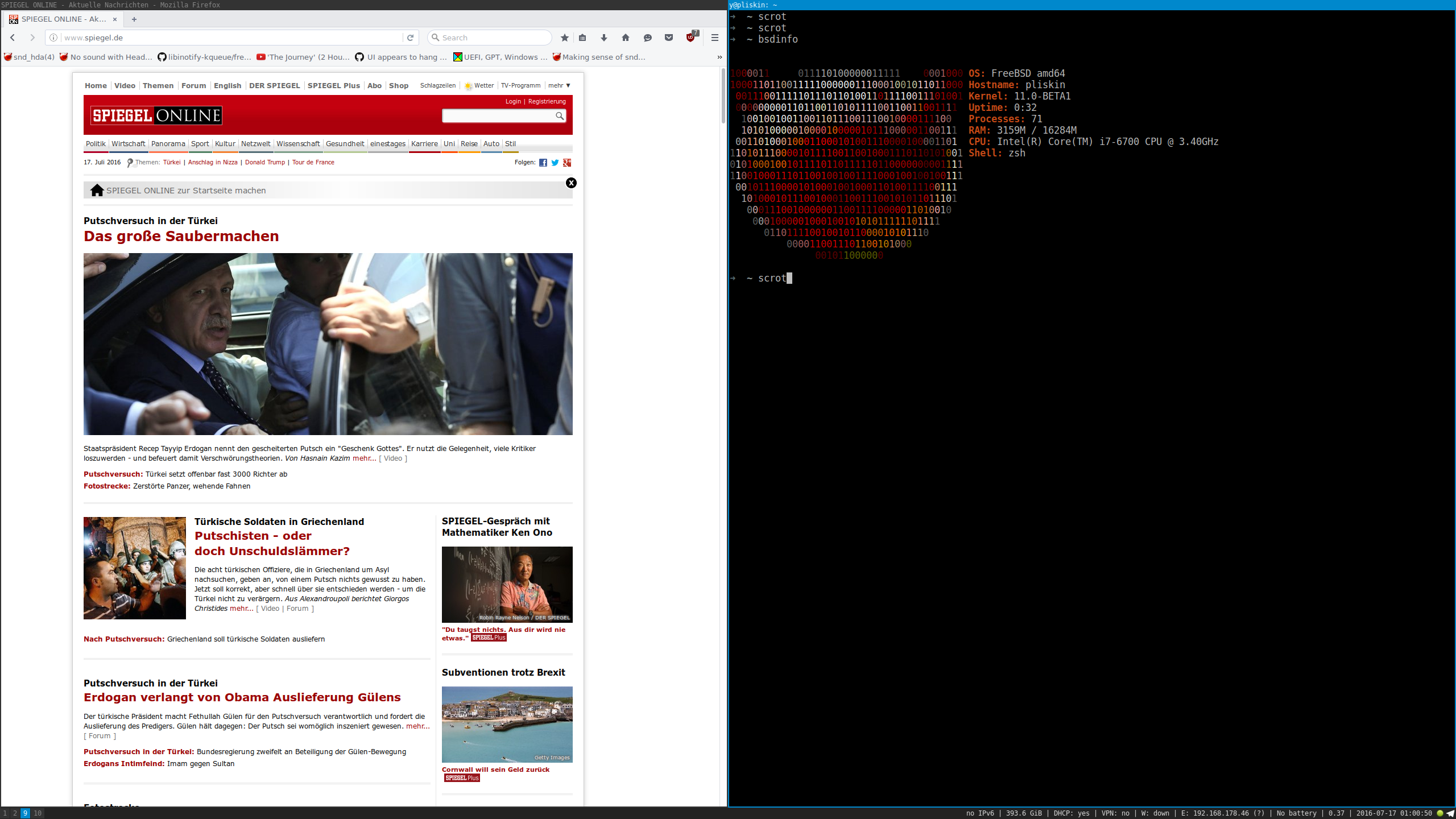This screenshot has width=1456, height=819.
Task: Open headline 'Das große Saubermachen'
Action: [181, 236]
